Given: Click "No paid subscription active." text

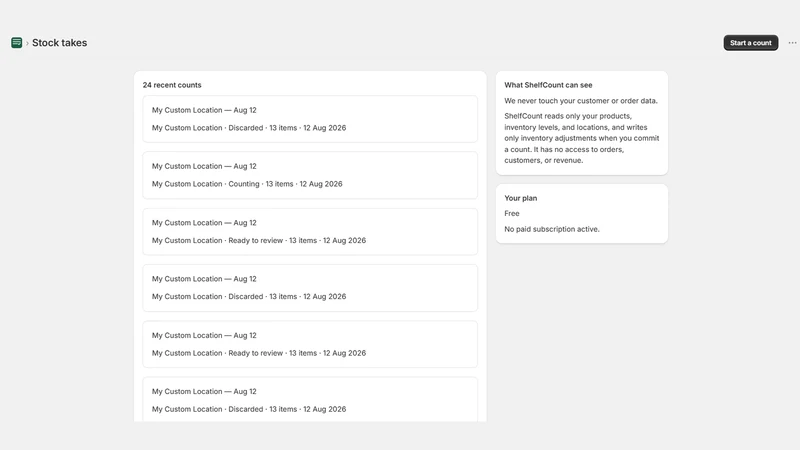Looking at the screenshot, I should (552, 229).
